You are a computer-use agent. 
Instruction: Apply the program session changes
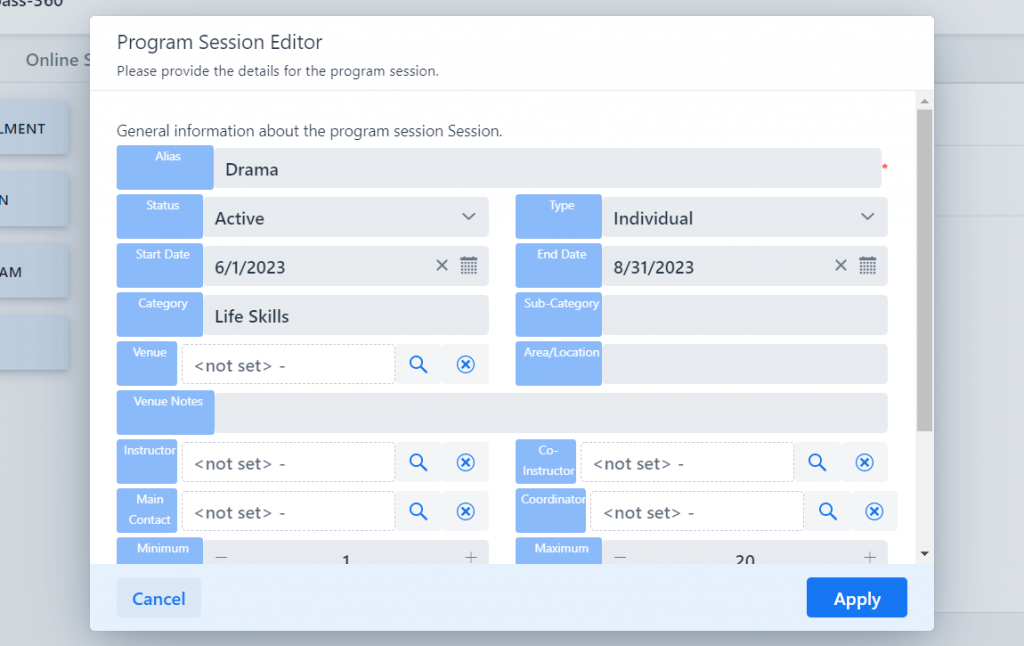(x=857, y=598)
